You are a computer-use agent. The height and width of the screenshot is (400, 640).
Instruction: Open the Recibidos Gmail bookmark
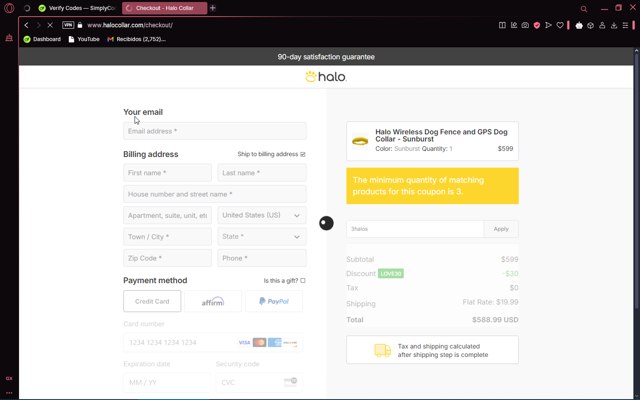tap(136, 39)
